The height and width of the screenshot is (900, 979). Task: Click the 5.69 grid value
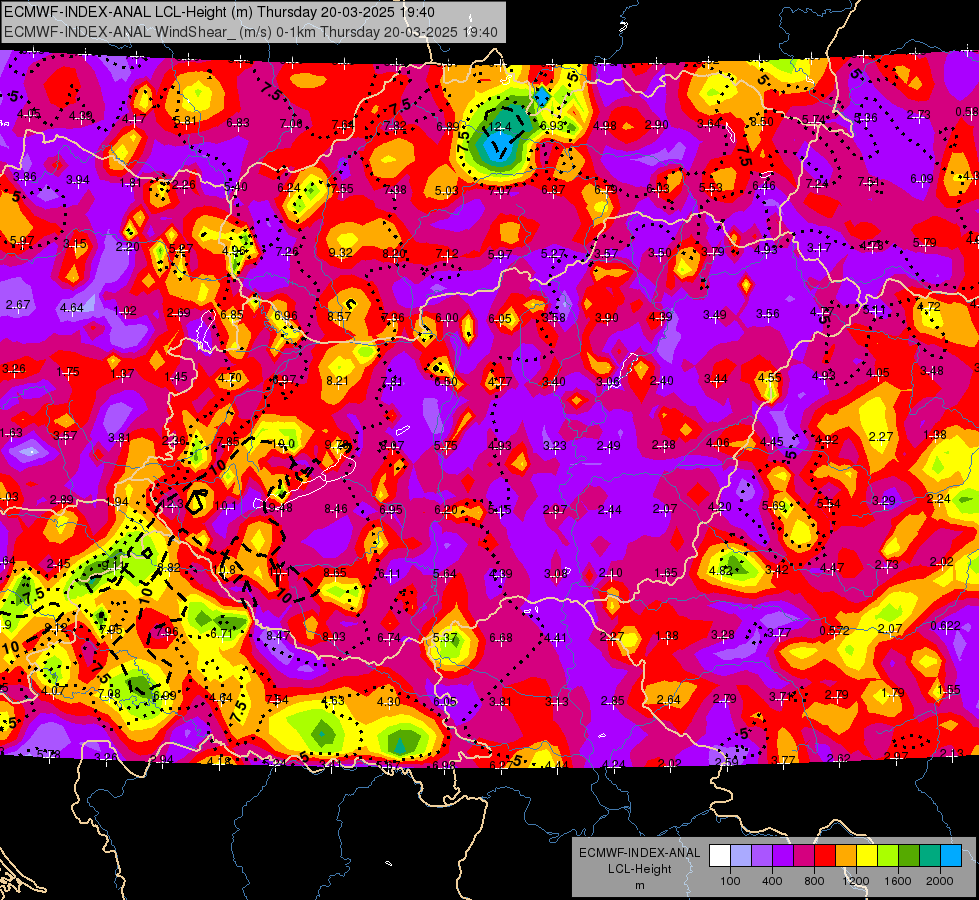pyautogui.click(x=774, y=506)
